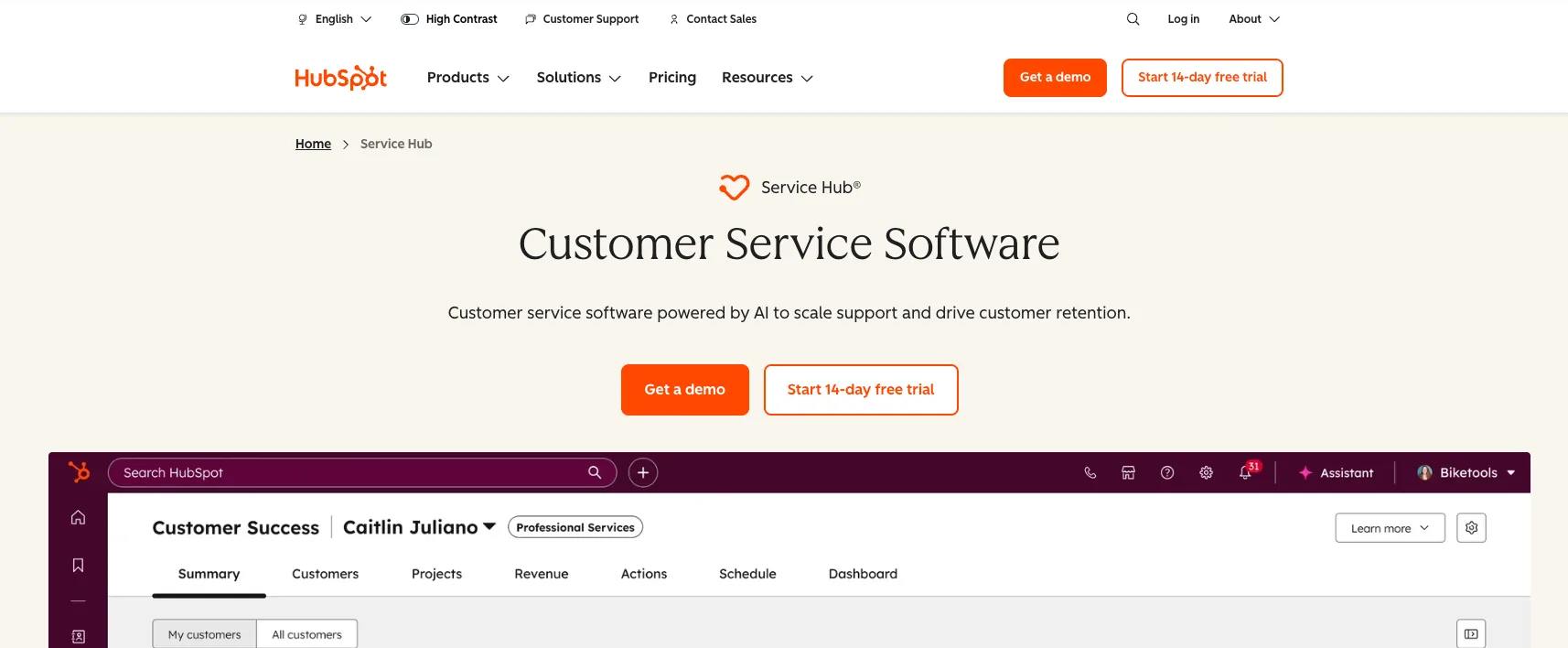This screenshot has width=1568, height=648.
Task: Click the Log in link
Action: point(1183,19)
